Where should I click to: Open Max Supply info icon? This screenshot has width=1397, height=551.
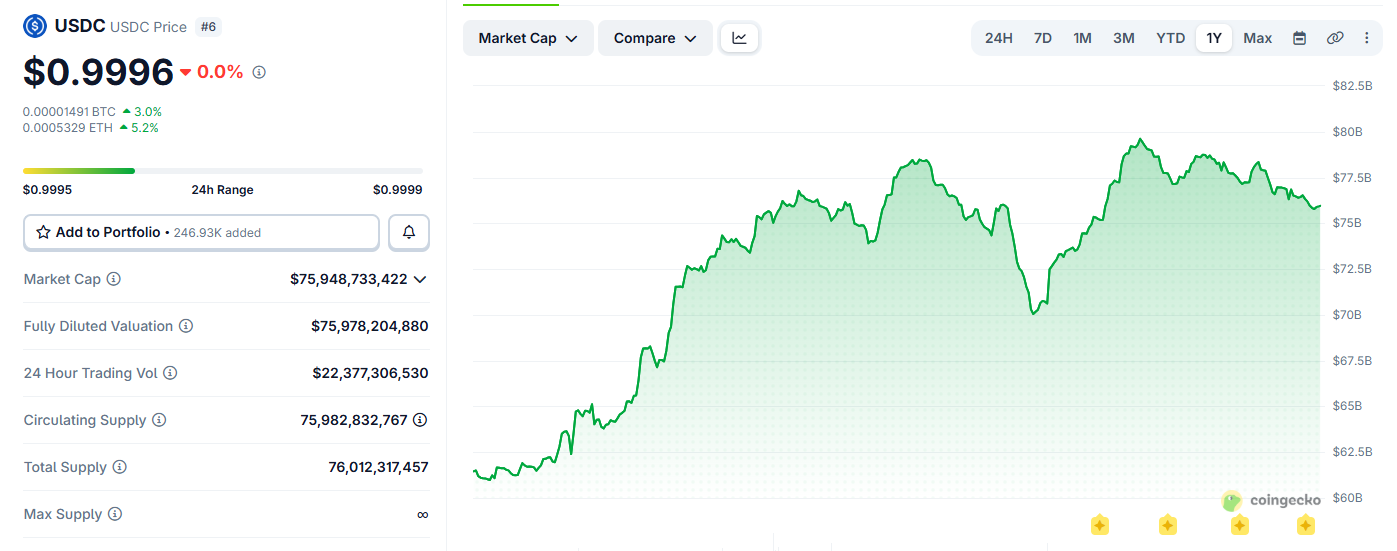point(115,514)
